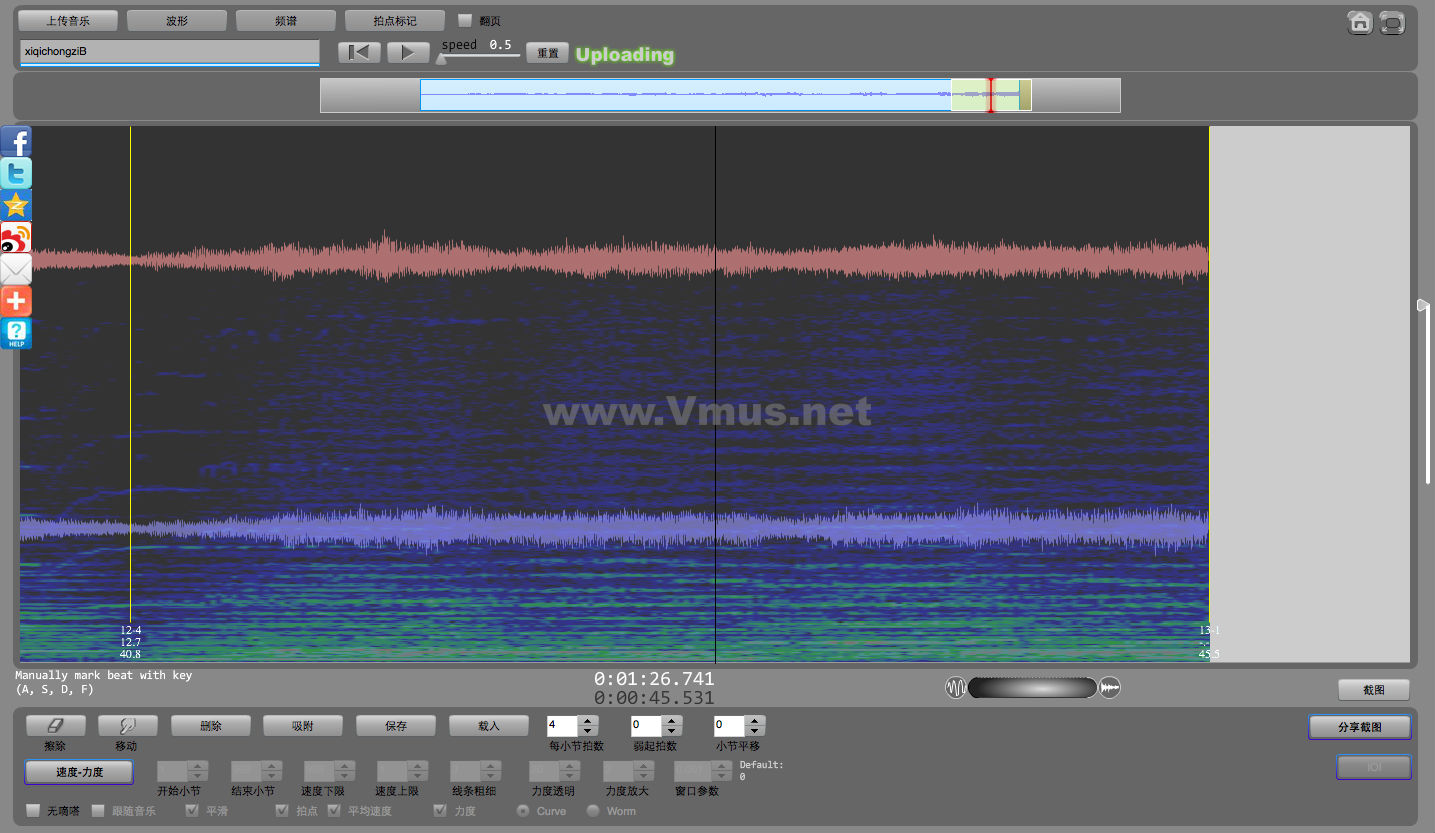
Task: Click the 开始小节 stepper arrows
Action: click(198, 771)
